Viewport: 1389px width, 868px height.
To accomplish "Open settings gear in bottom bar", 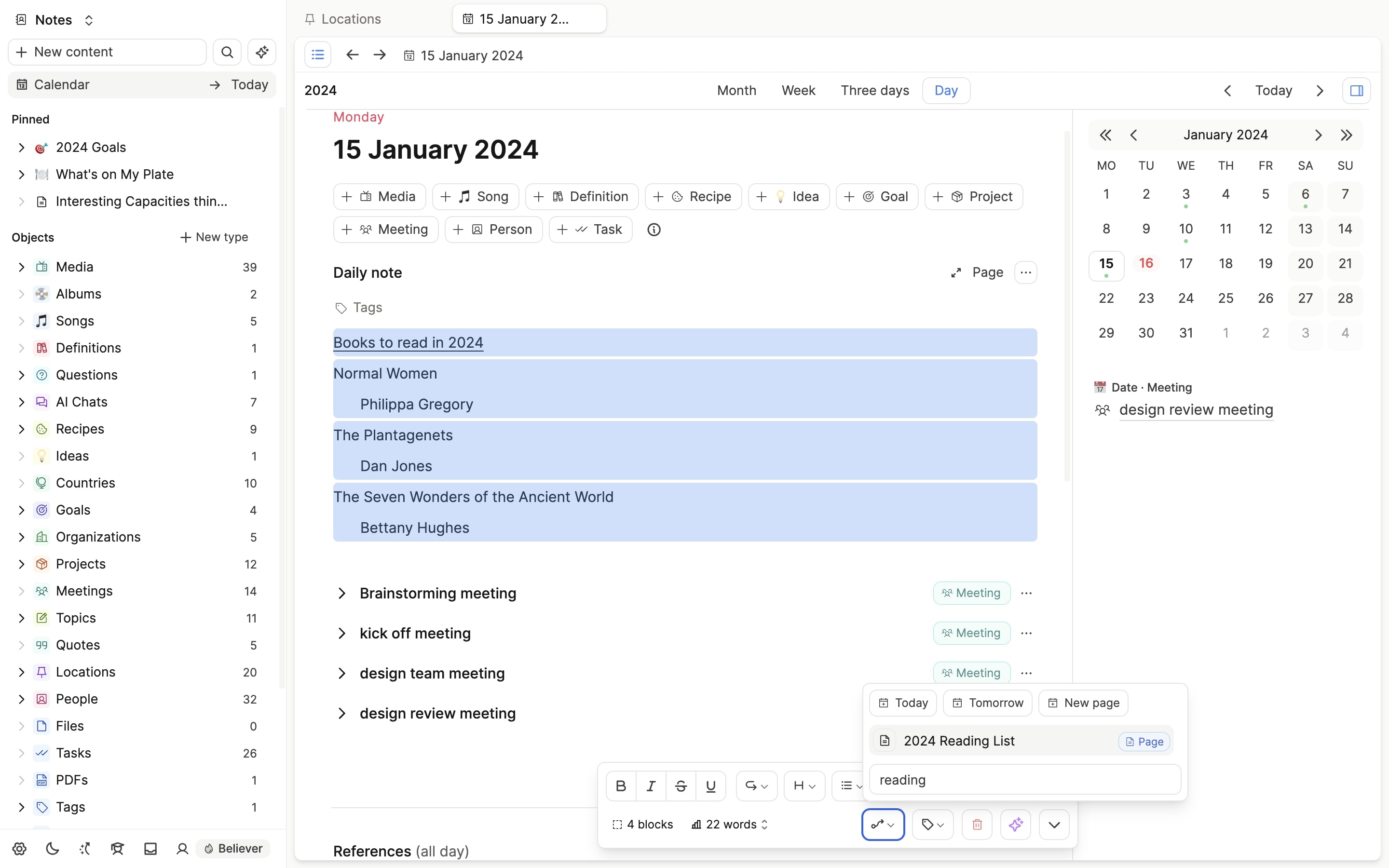I will [x=19, y=849].
